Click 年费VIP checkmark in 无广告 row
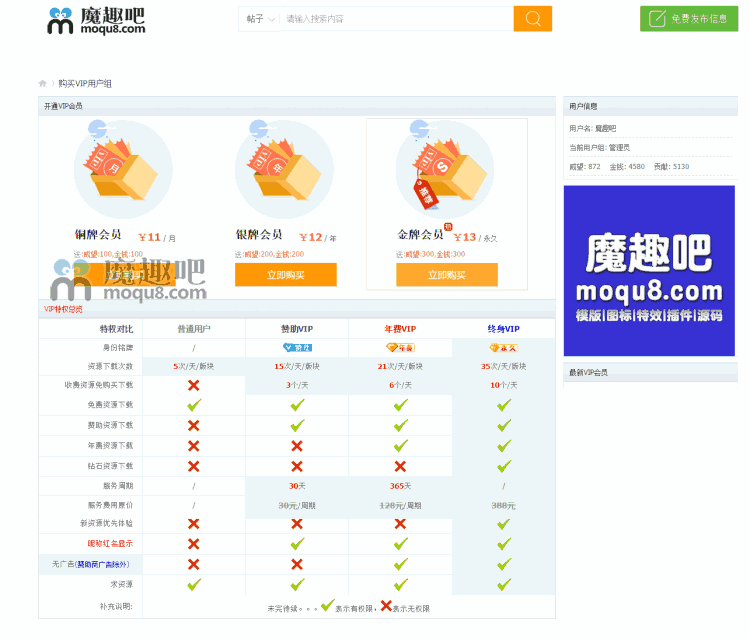The image size is (750, 639). [x=400, y=564]
